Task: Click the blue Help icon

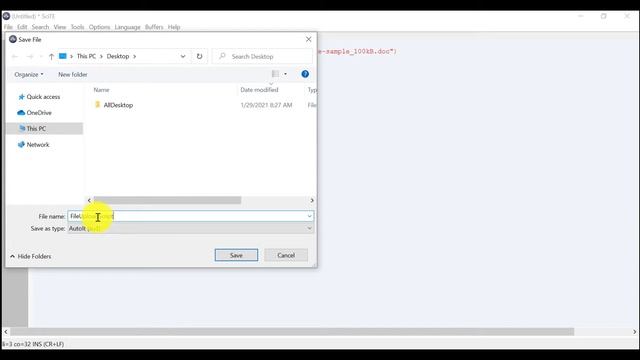Action: tap(305, 74)
